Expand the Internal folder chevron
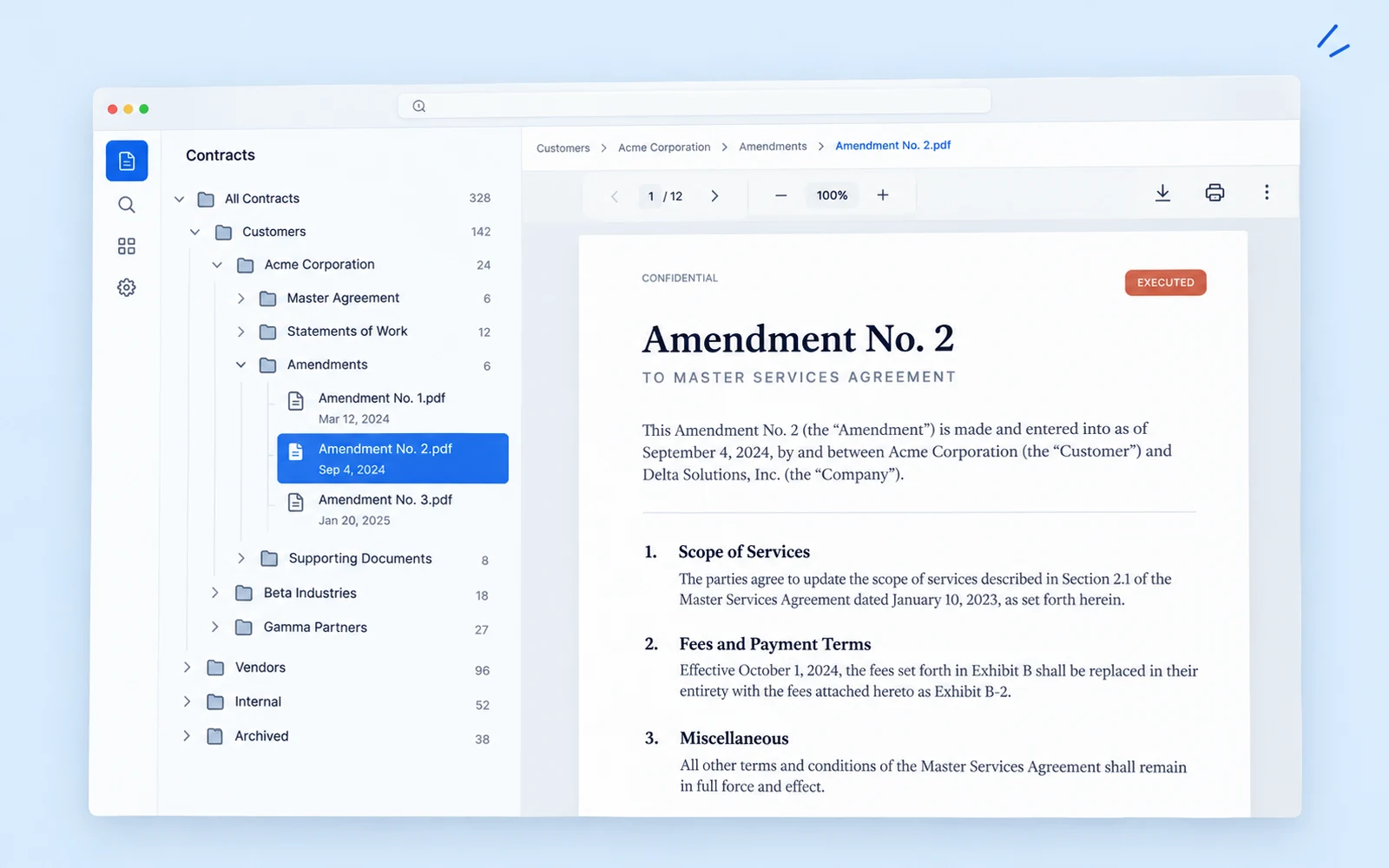Viewport: 1389px width, 868px height. pyautogui.click(x=187, y=701)
